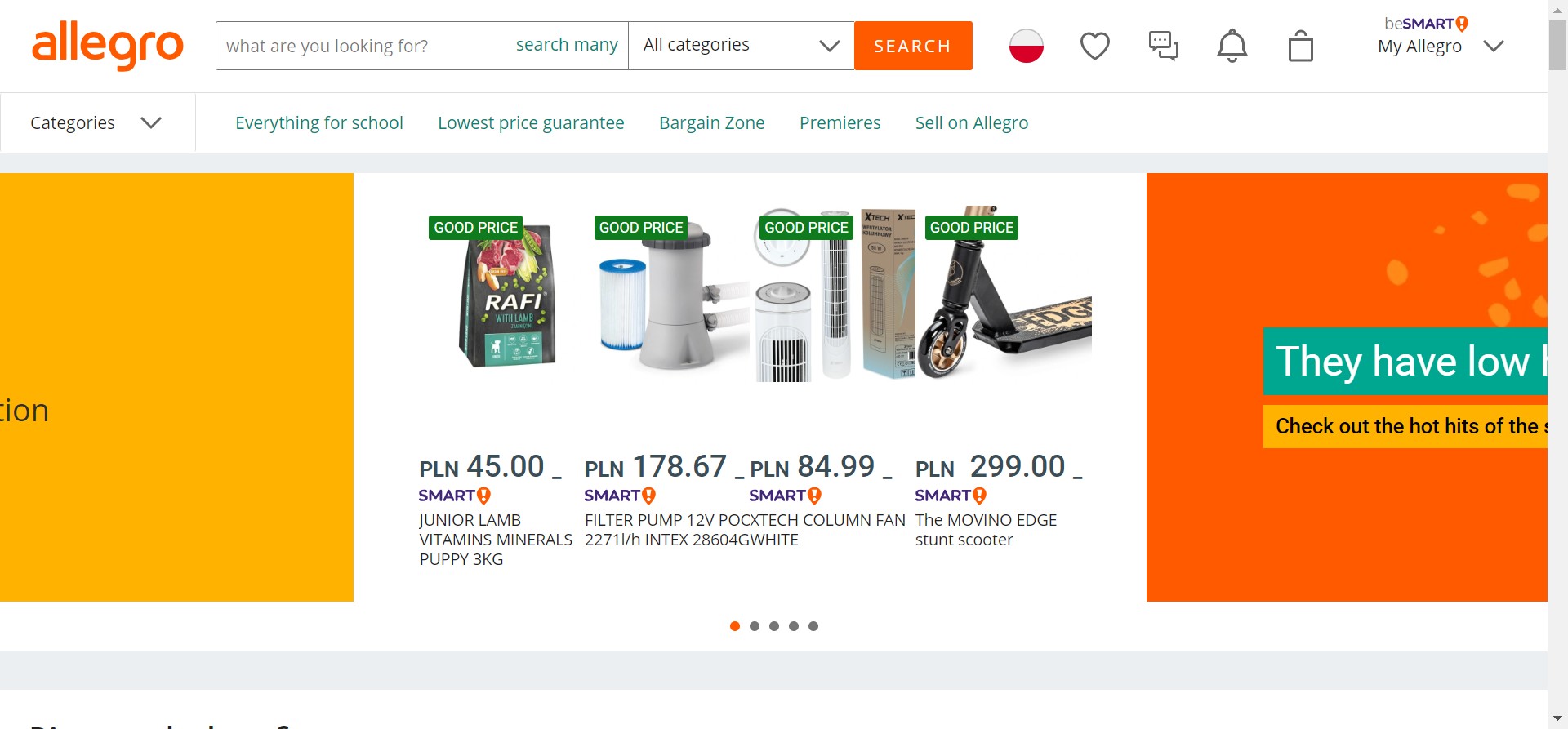Click the SMART badge under PLN 45.00

455,496
